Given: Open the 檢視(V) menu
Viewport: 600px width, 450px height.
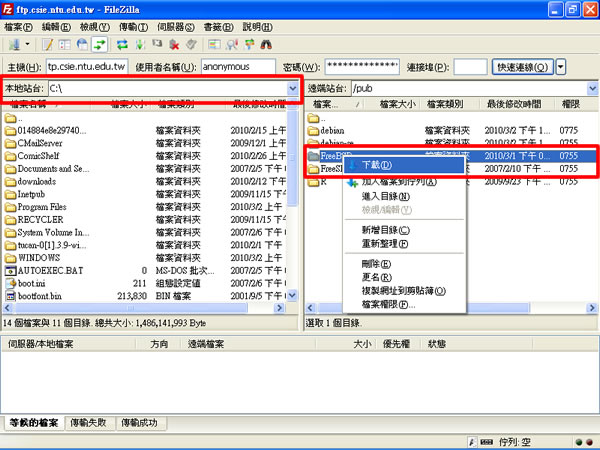Looking at the screenshot, I should [95, 27].
